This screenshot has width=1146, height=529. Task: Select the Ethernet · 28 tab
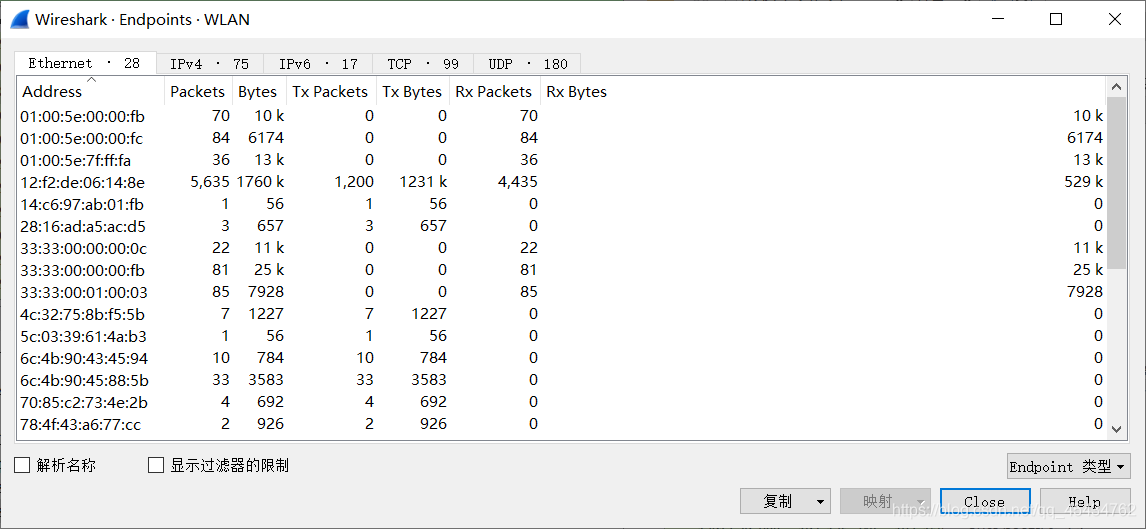coord(84,63)
